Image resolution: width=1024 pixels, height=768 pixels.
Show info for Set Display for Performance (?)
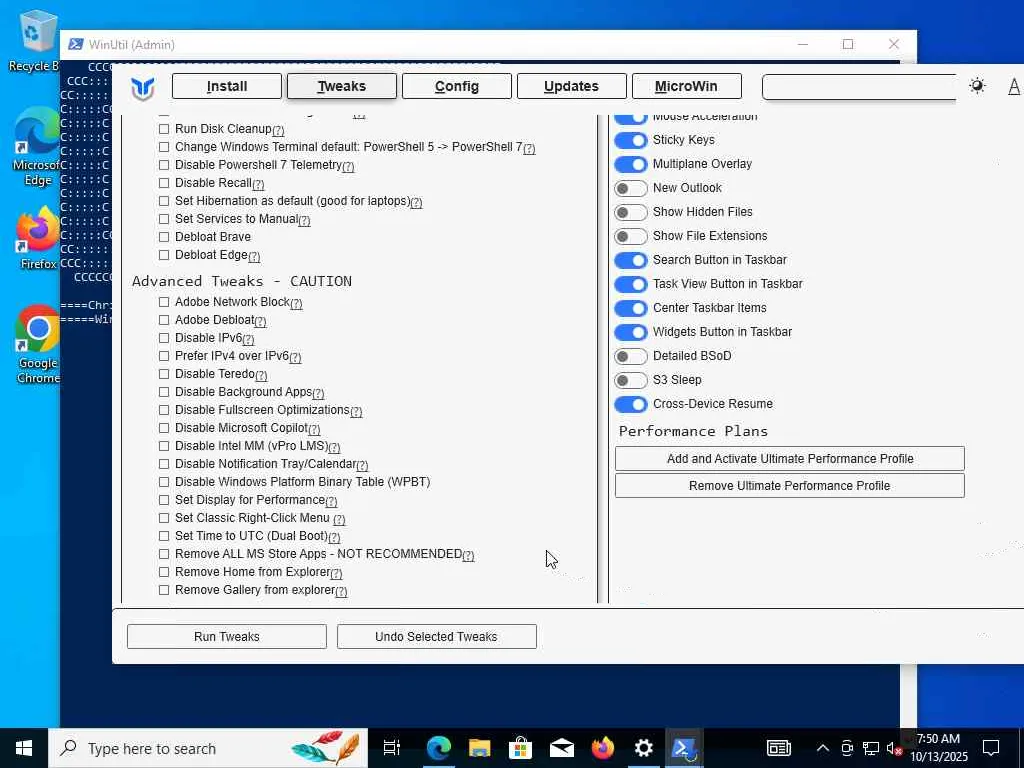pyautogui.click(x=331, y=502)
